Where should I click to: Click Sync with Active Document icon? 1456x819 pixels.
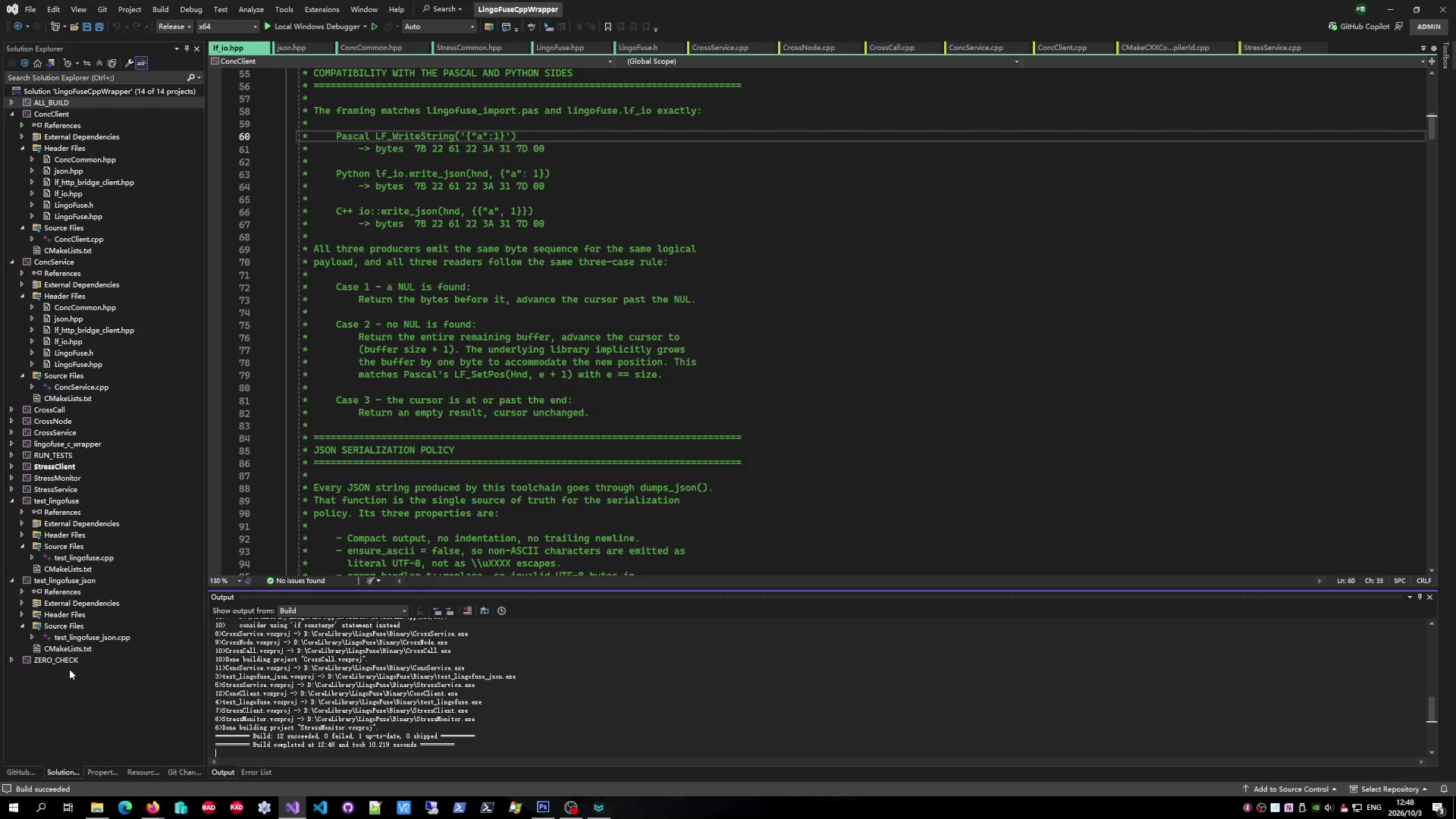click(x=86, y=64)
